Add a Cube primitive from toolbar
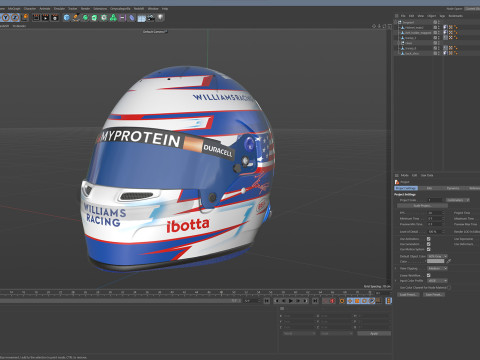The width and height of the screenshot is (480, 360). coord(66,17)
